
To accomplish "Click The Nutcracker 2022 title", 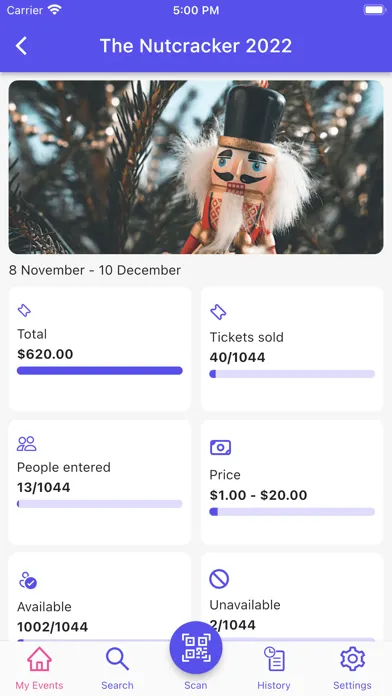I will (196, 46).
